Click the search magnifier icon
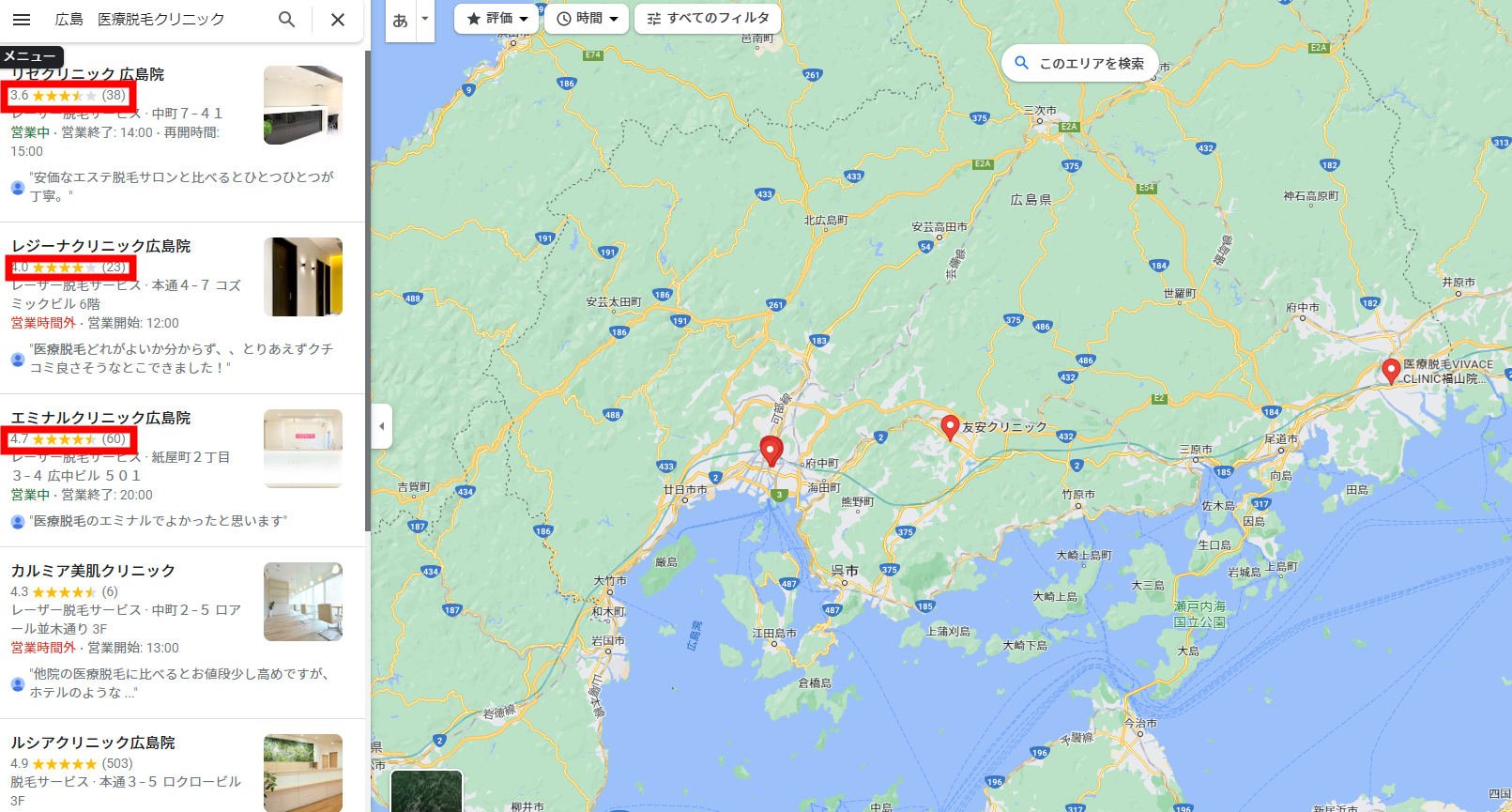Screen dimensions: 1512x812 click(x=287, y=19)
